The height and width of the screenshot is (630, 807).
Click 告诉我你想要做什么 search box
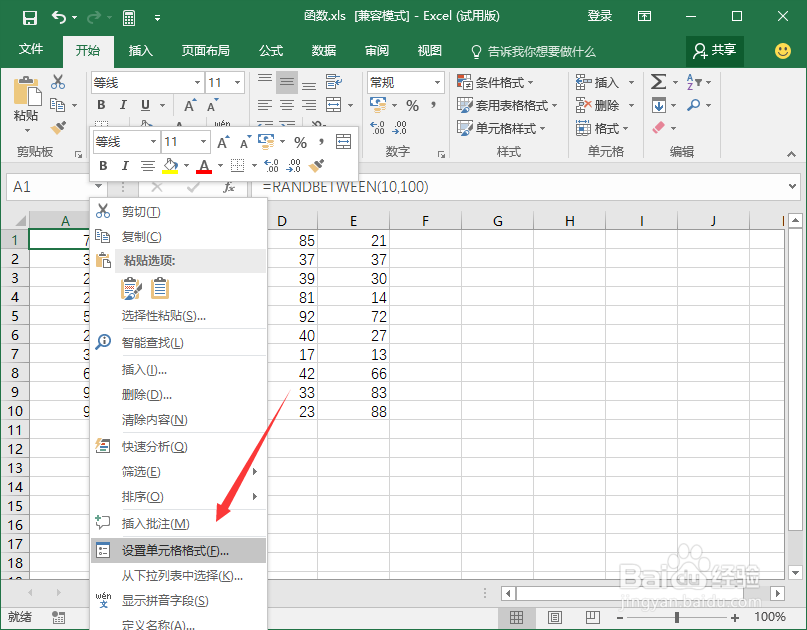[x=534, y=51]
